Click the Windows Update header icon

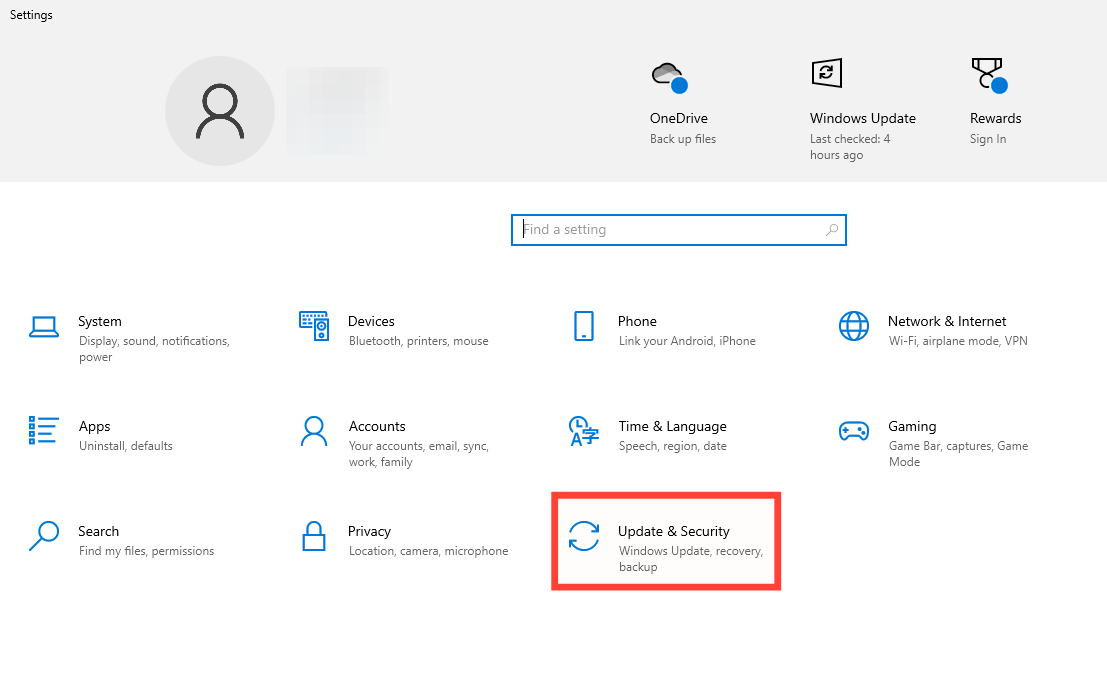826,73
